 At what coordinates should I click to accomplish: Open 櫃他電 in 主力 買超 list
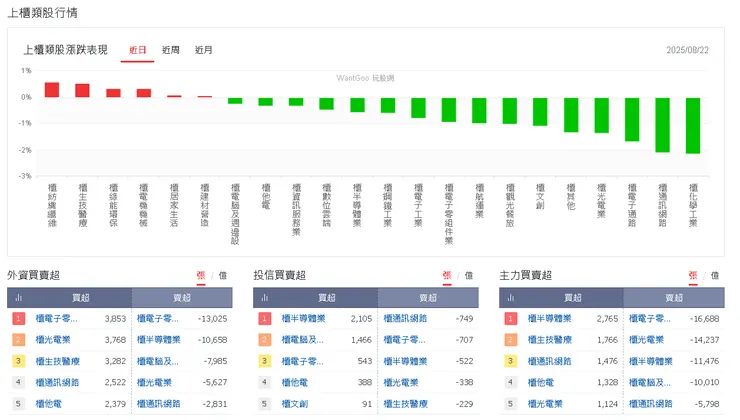point(540,382)
